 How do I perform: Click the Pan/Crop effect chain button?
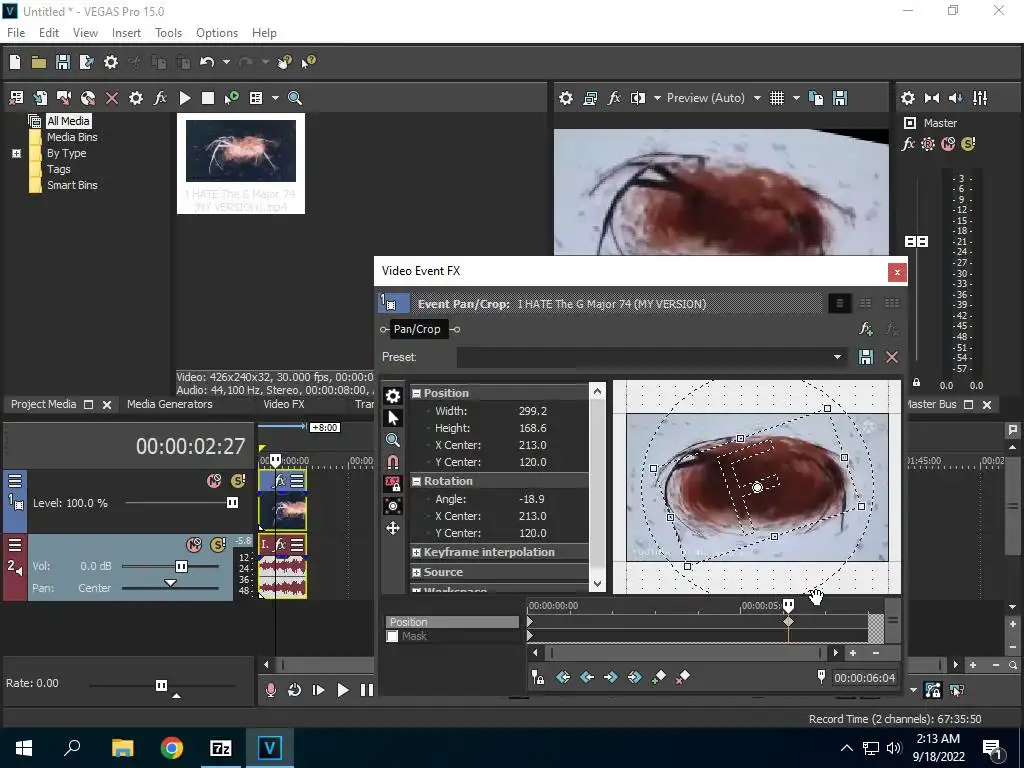pyautogui.click(x=416, y=329)
